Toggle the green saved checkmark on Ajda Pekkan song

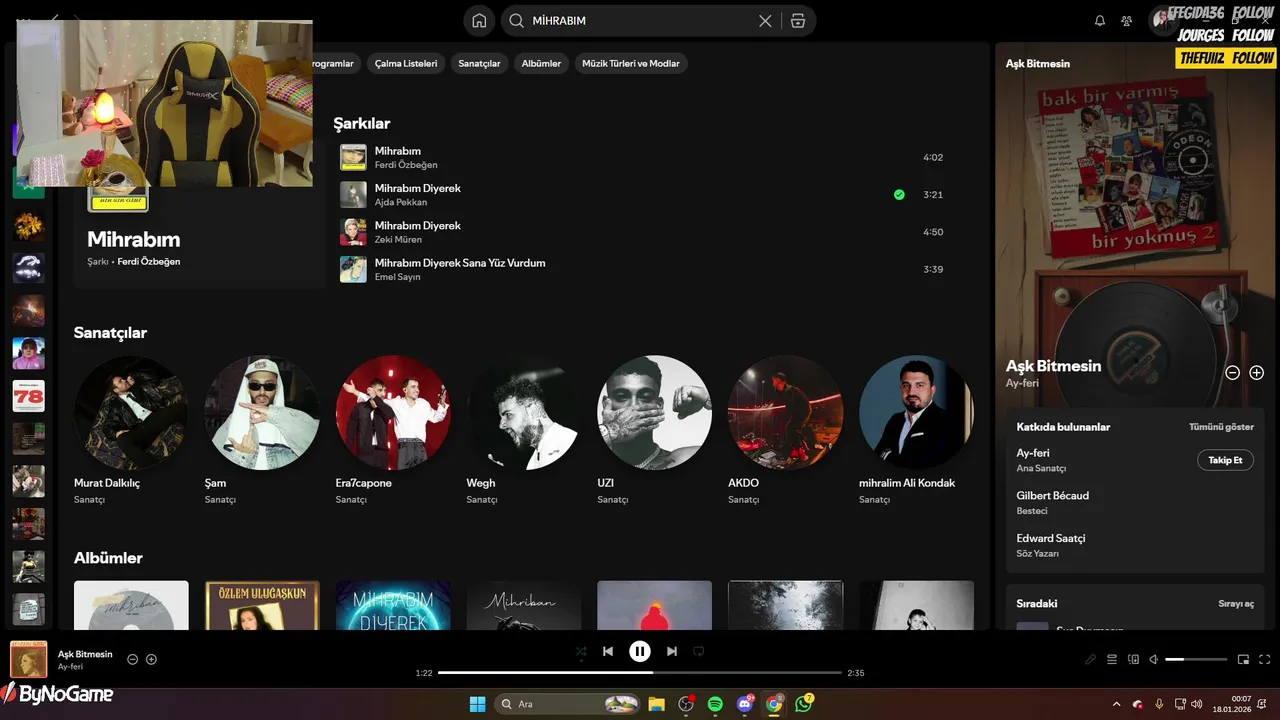(899, 195)
